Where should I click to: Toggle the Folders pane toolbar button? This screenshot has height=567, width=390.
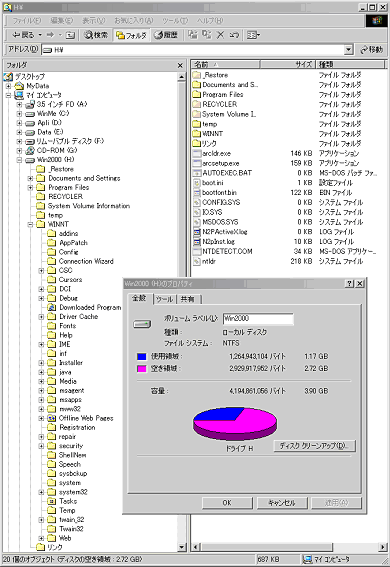131,35
